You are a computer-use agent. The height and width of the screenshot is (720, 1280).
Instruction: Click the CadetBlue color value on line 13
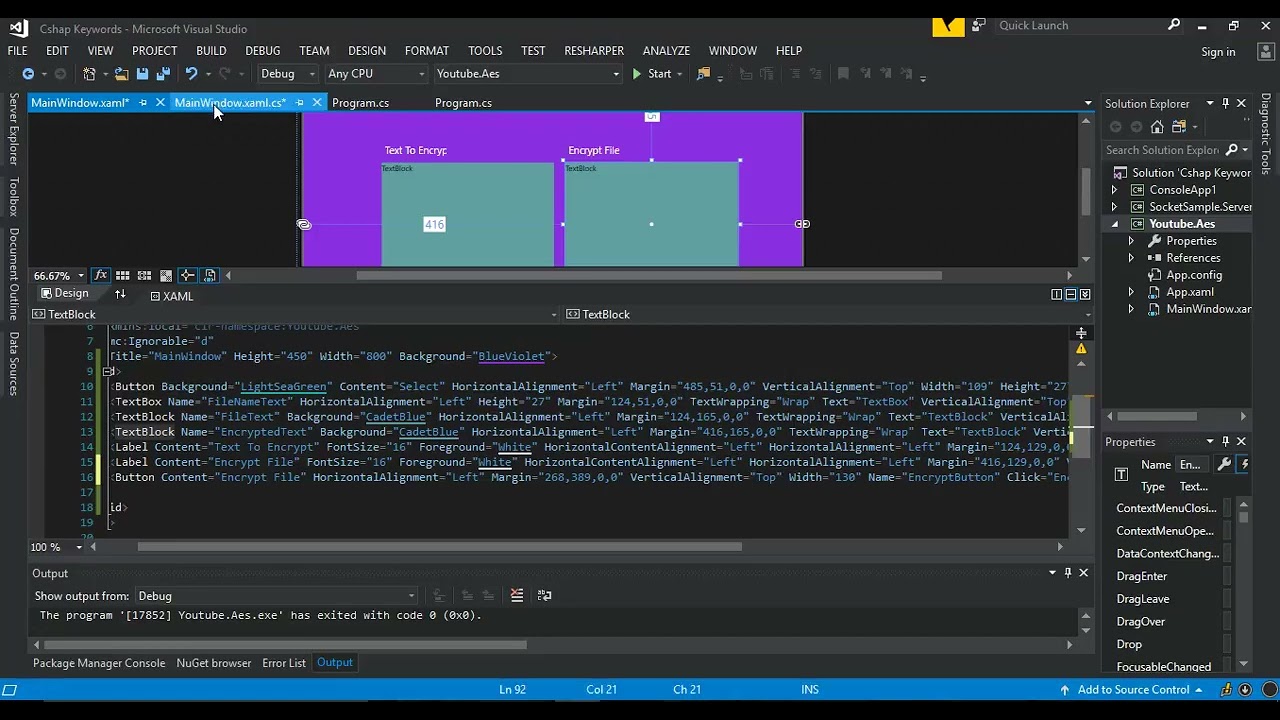tap(428, 432)
